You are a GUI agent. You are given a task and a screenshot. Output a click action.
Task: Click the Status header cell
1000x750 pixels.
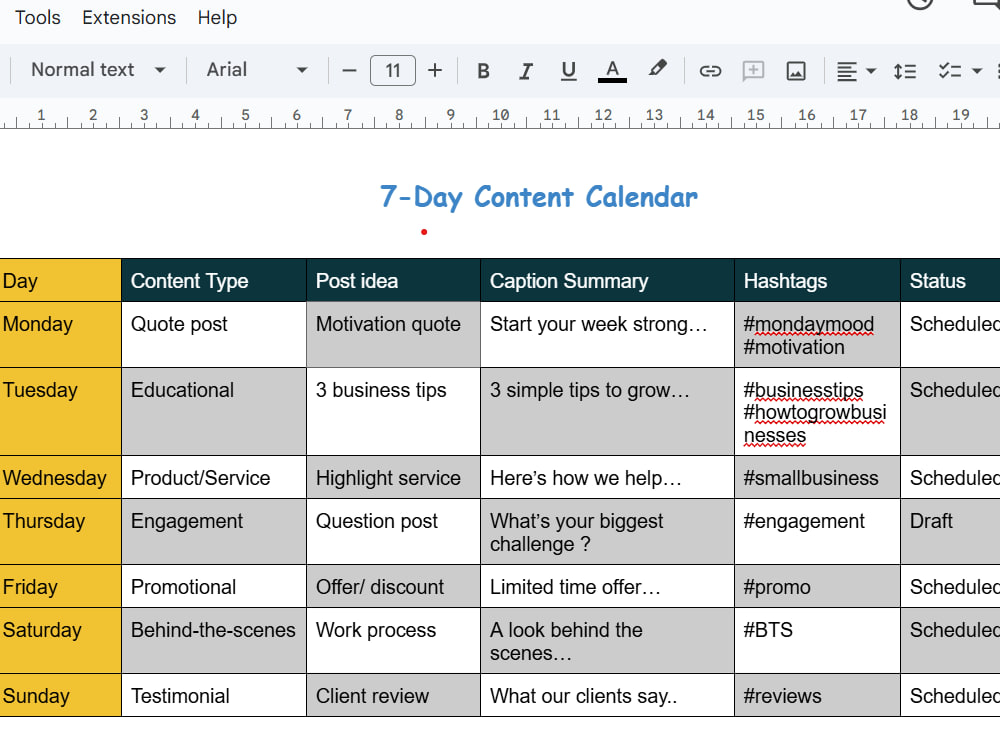click(950, 281)
